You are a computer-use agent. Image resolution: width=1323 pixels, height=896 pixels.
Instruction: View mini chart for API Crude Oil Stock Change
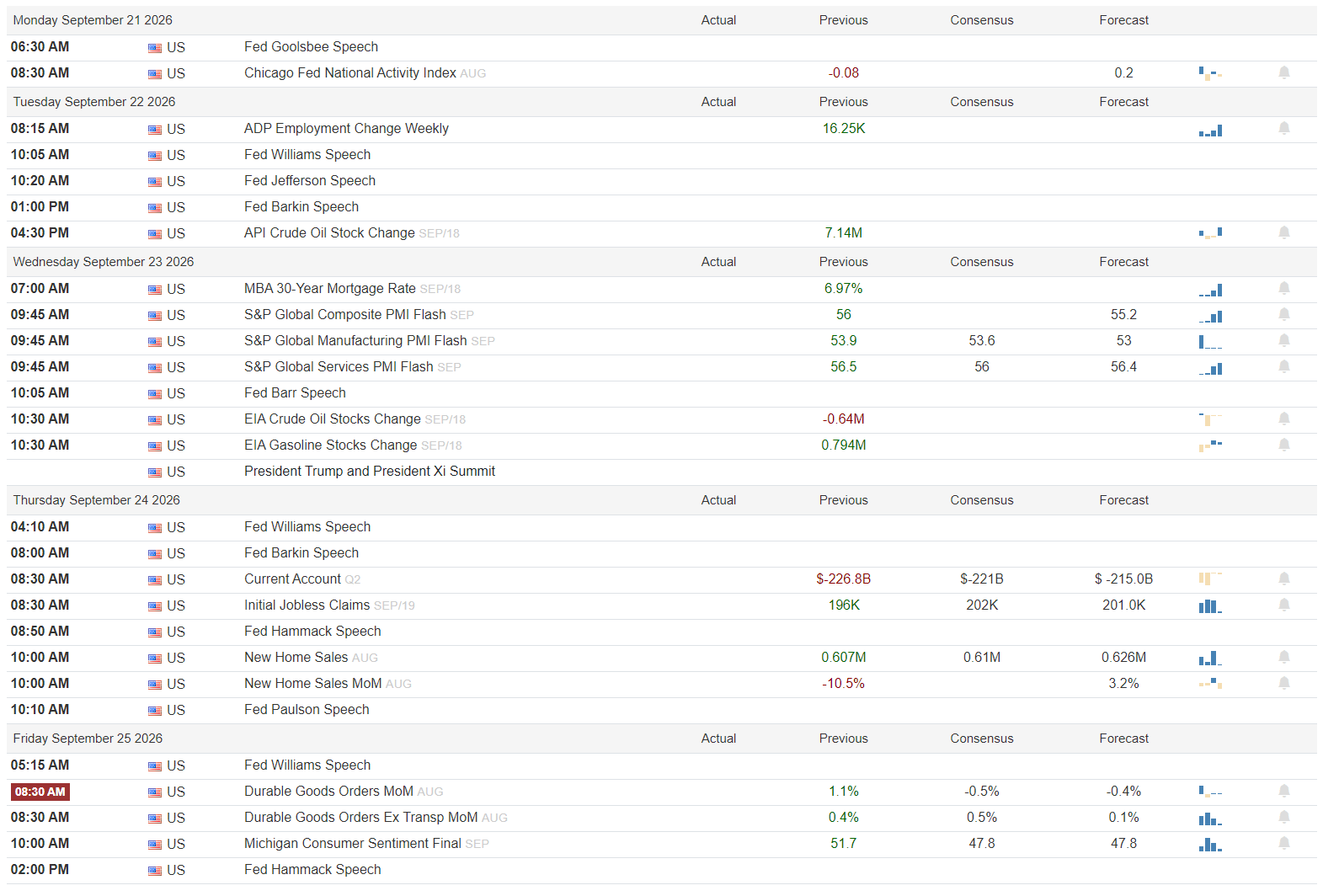click(x=1210, y=233)
